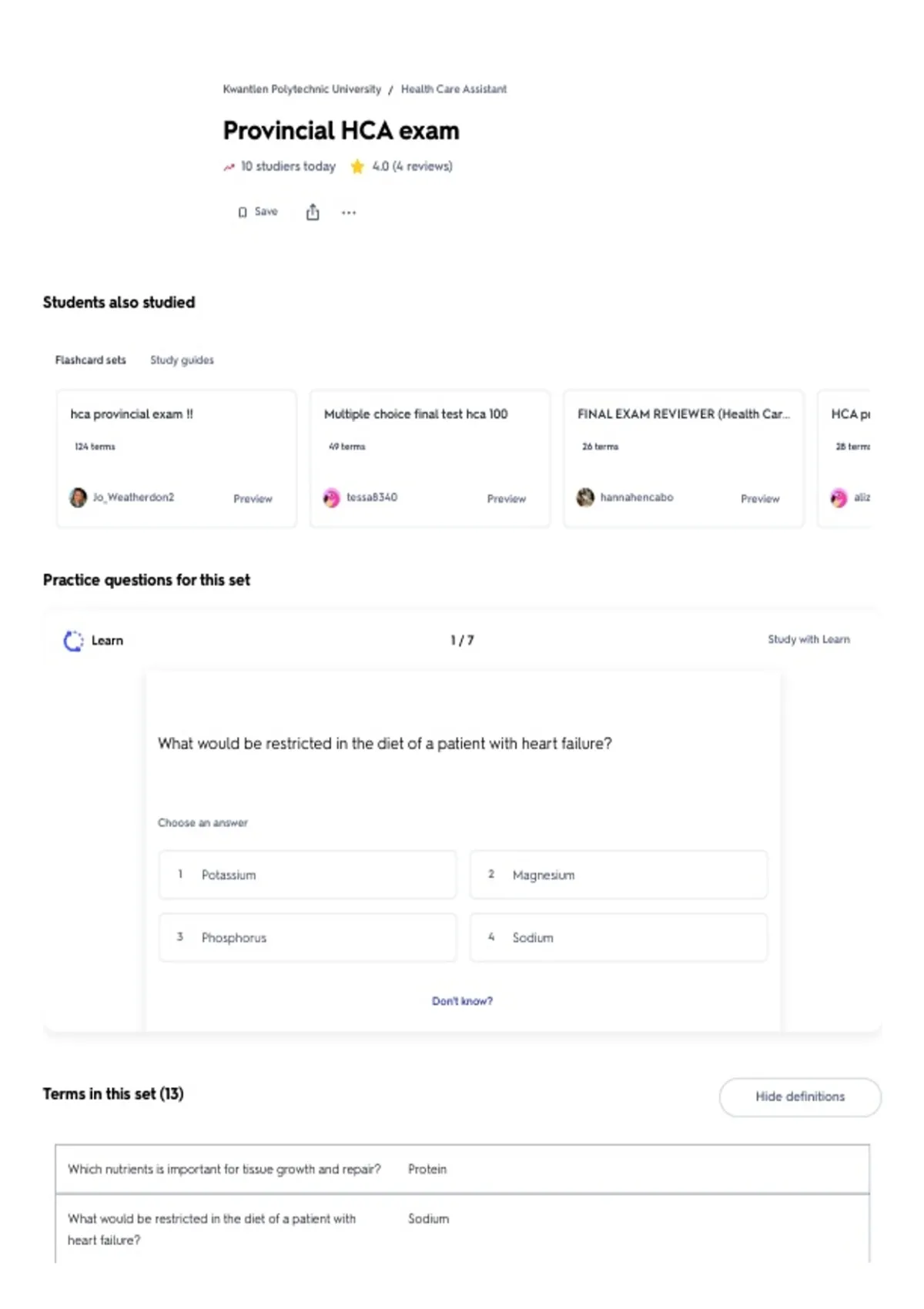The image size is (924, 1309).
Task: Select answer option Sodium
Action: 618,937
